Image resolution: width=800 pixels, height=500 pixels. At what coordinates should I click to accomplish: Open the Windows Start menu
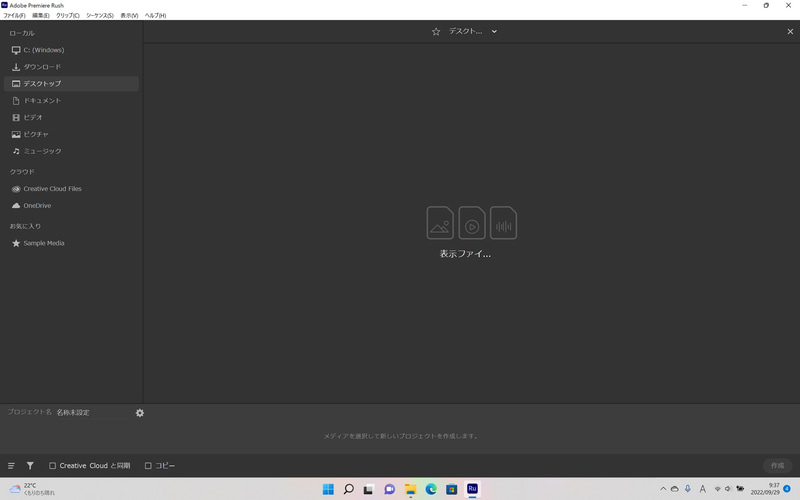[x=328, y=489]
